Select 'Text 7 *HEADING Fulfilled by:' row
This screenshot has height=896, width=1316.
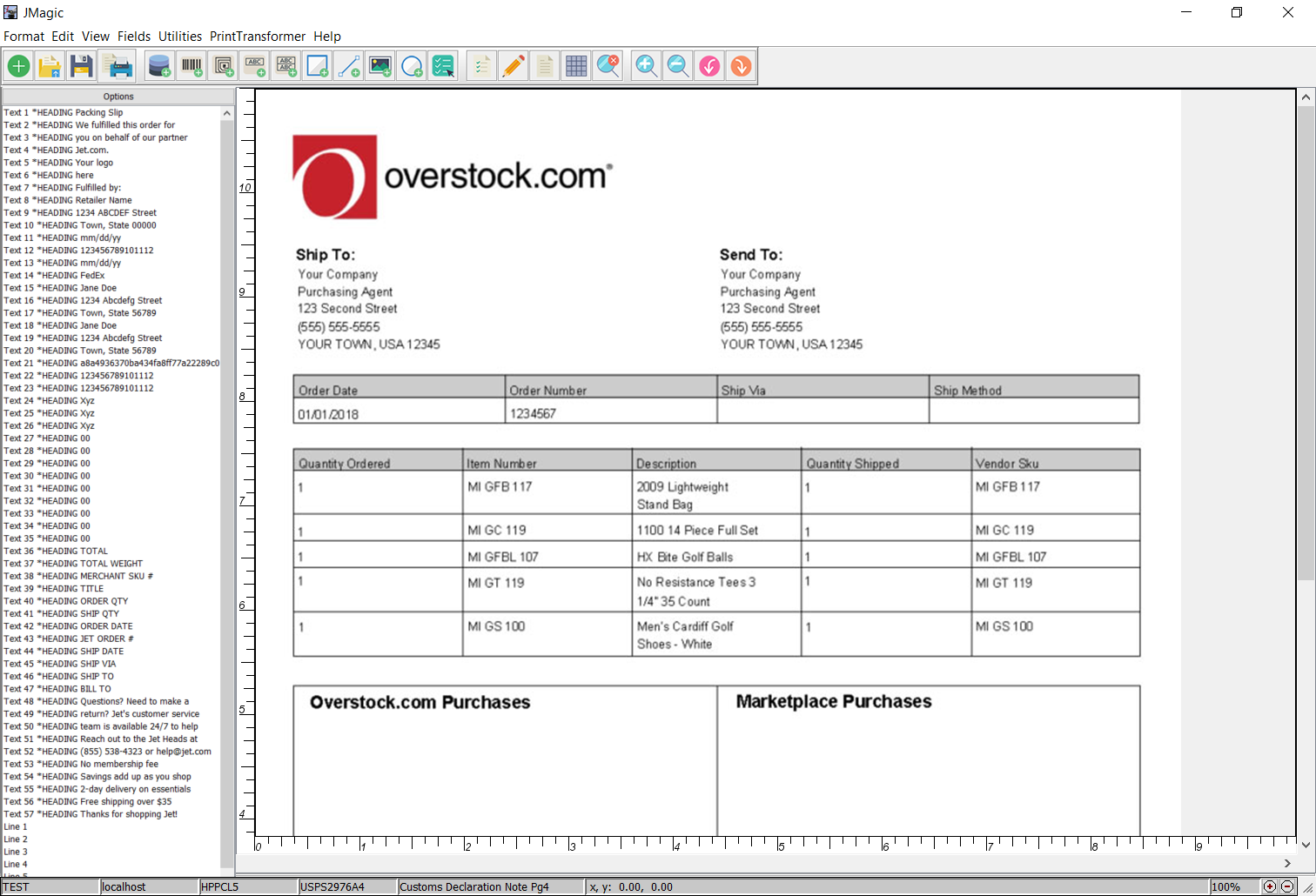111,187
